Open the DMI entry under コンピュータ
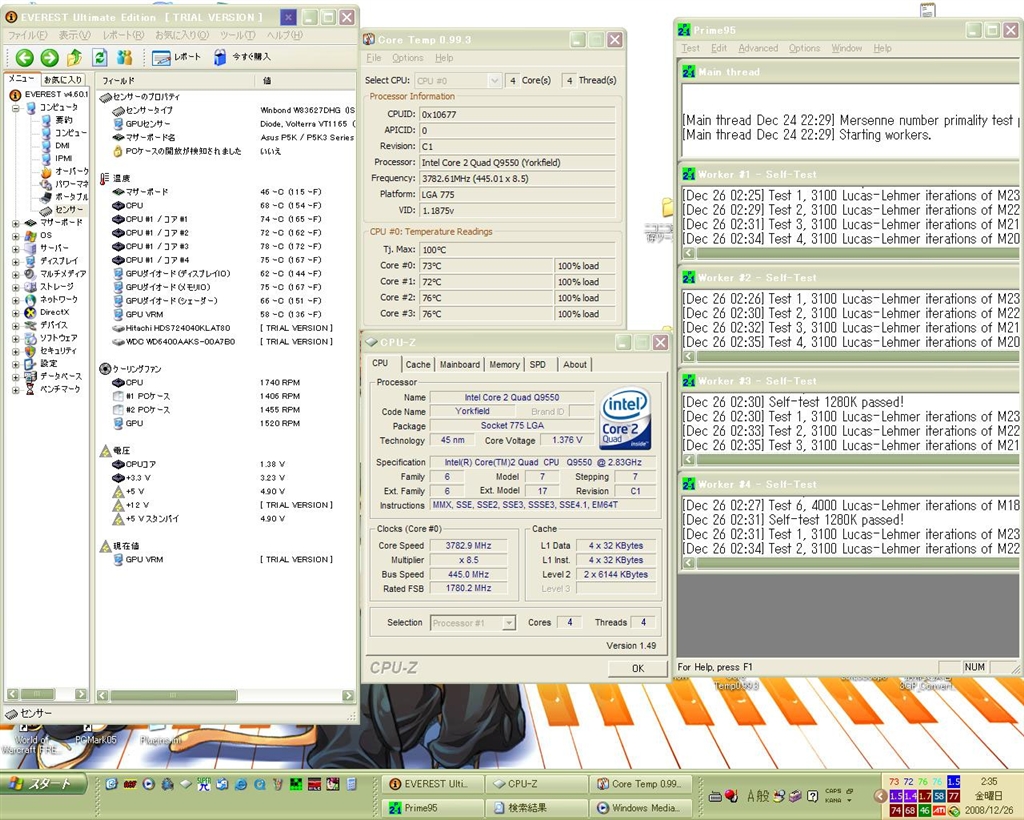 pos(62,145)
